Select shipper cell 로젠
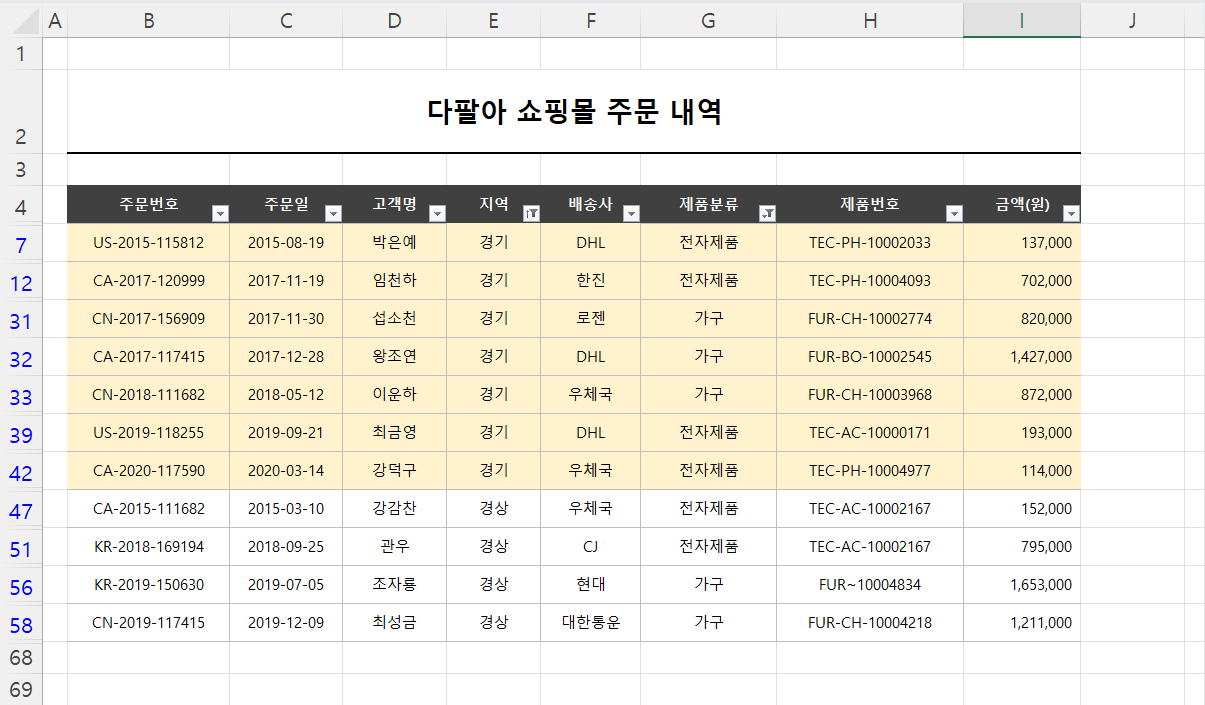This screenshot has height=705, width=1205. pyautogui.click(x=591, y=319)
